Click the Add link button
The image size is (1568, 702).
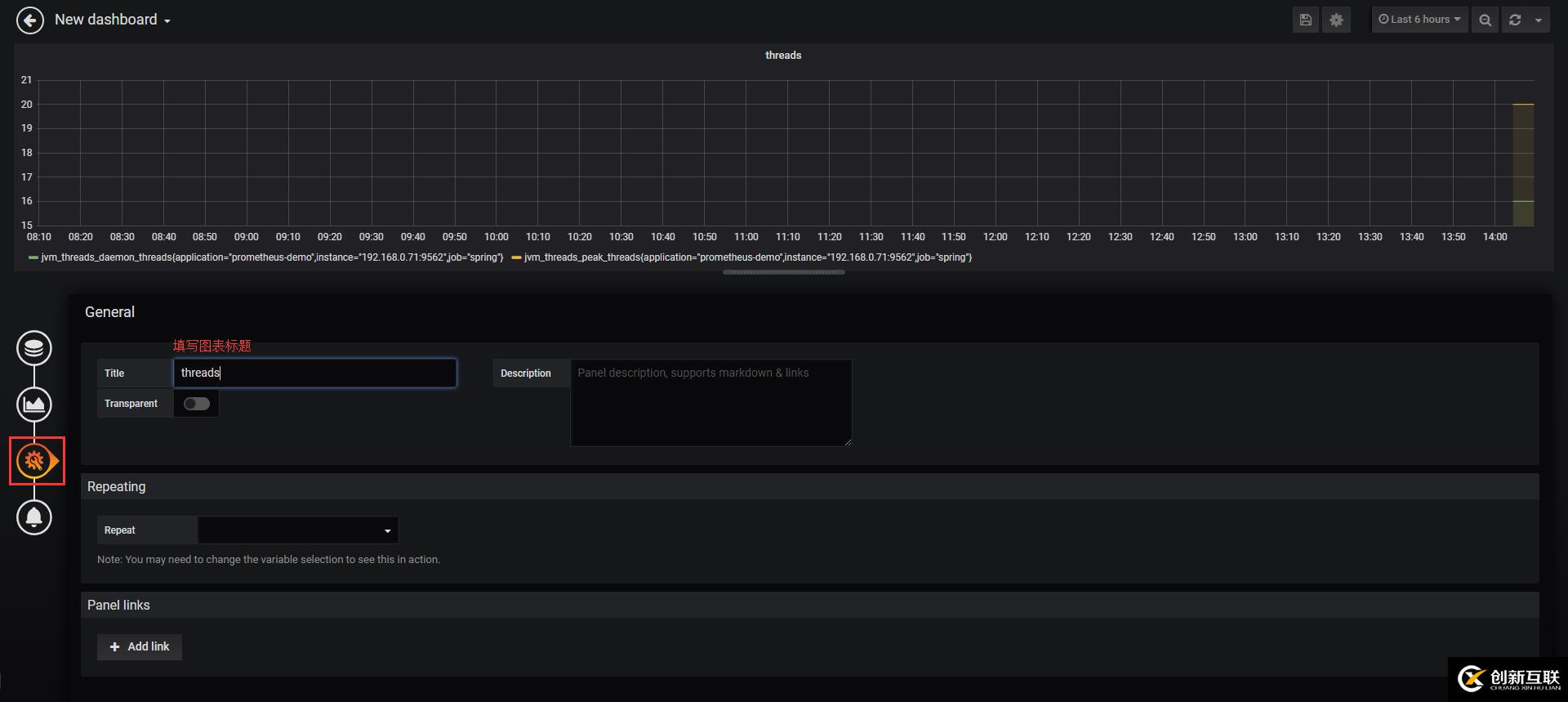tap(140, 646)
